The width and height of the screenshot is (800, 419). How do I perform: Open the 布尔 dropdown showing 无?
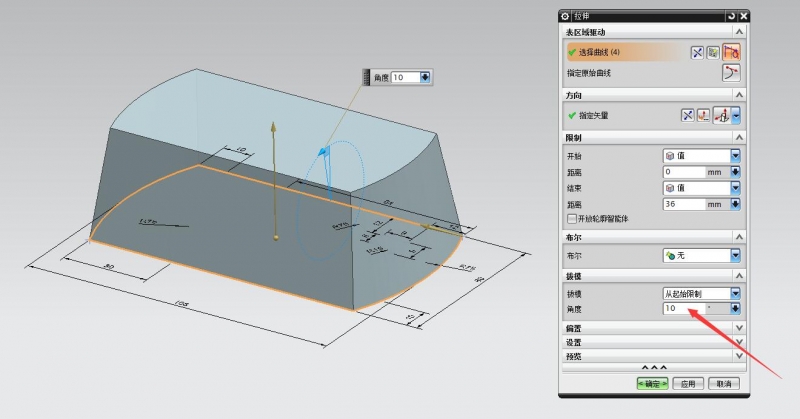735,255
